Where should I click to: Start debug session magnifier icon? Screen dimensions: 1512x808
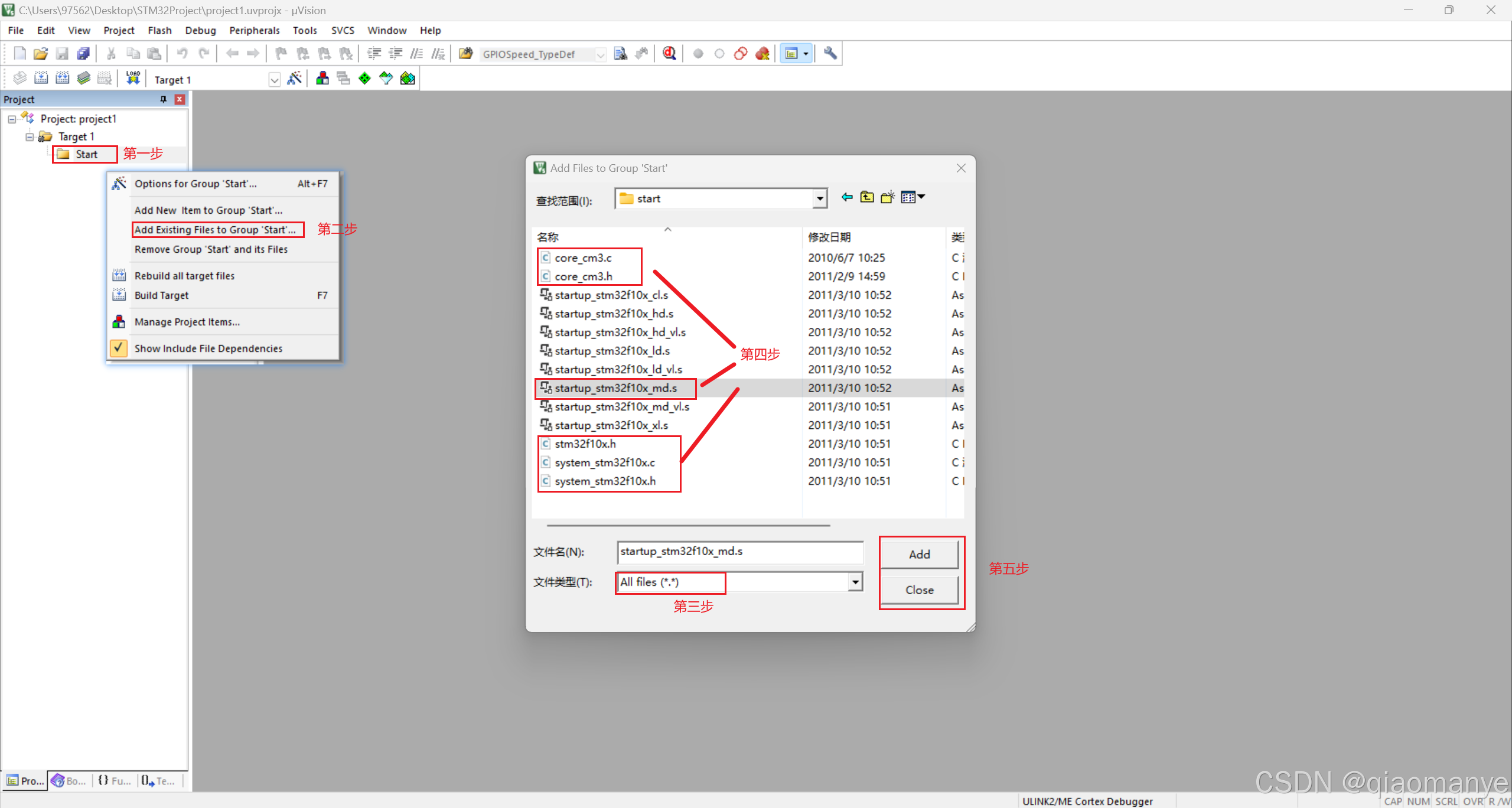pos(669,54)
